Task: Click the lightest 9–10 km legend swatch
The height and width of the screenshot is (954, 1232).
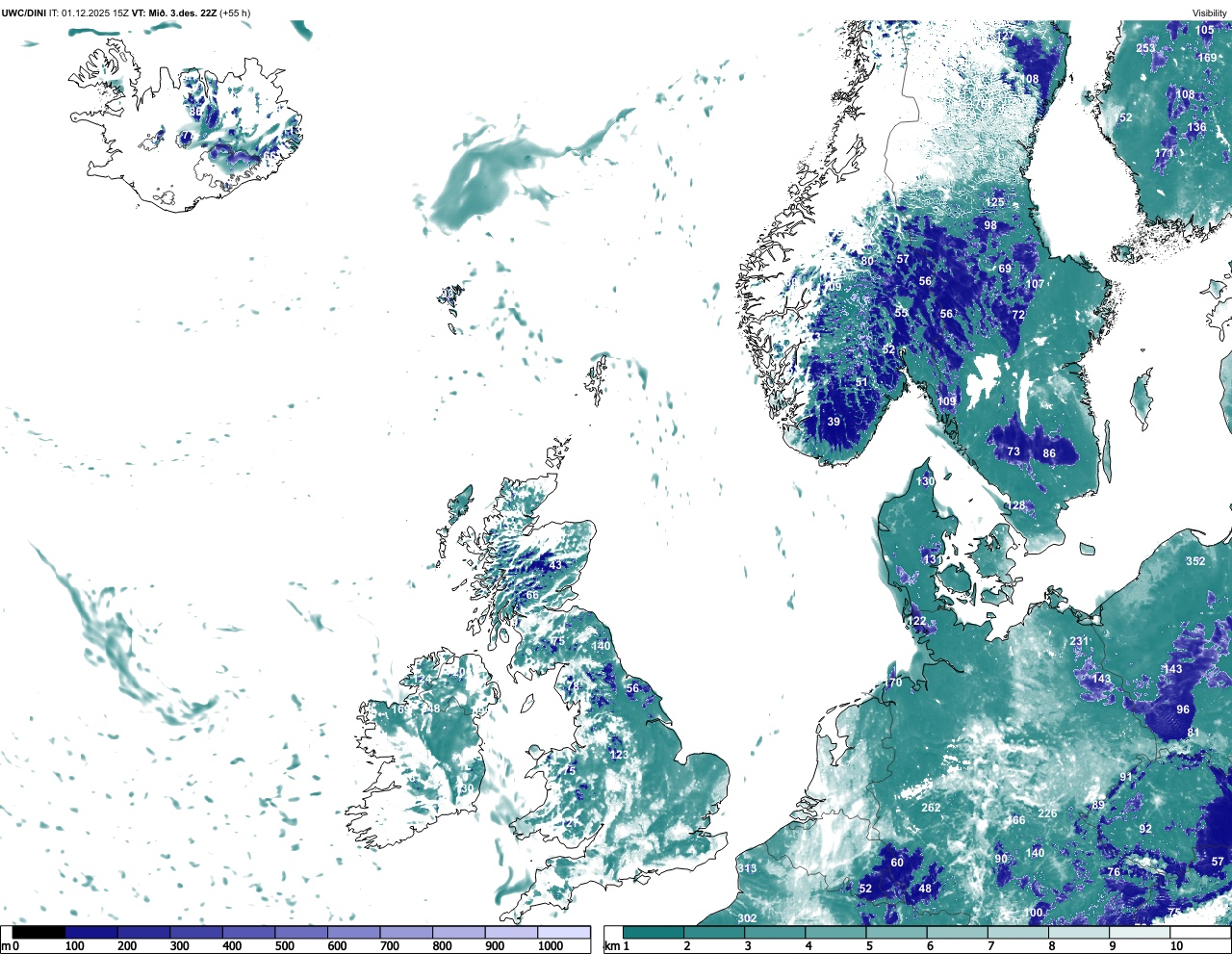Action: (x=1141, y=932)
